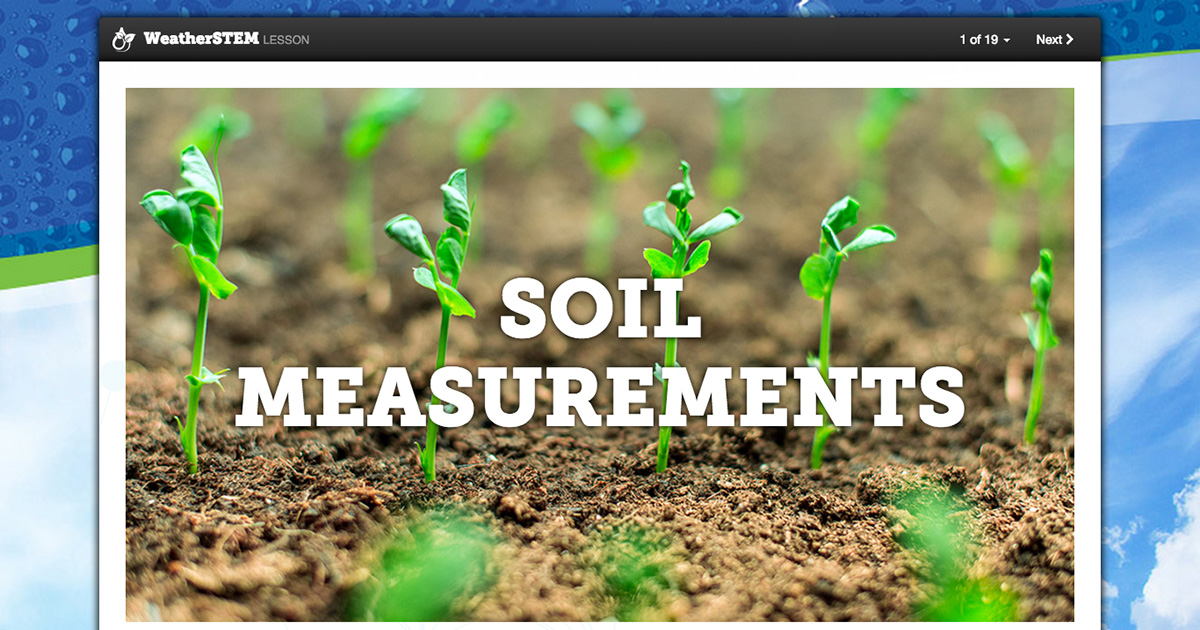Select the LESSON label in the top bar
The height and width of the screenshot is (630, 1200).
tap(287, 40)
